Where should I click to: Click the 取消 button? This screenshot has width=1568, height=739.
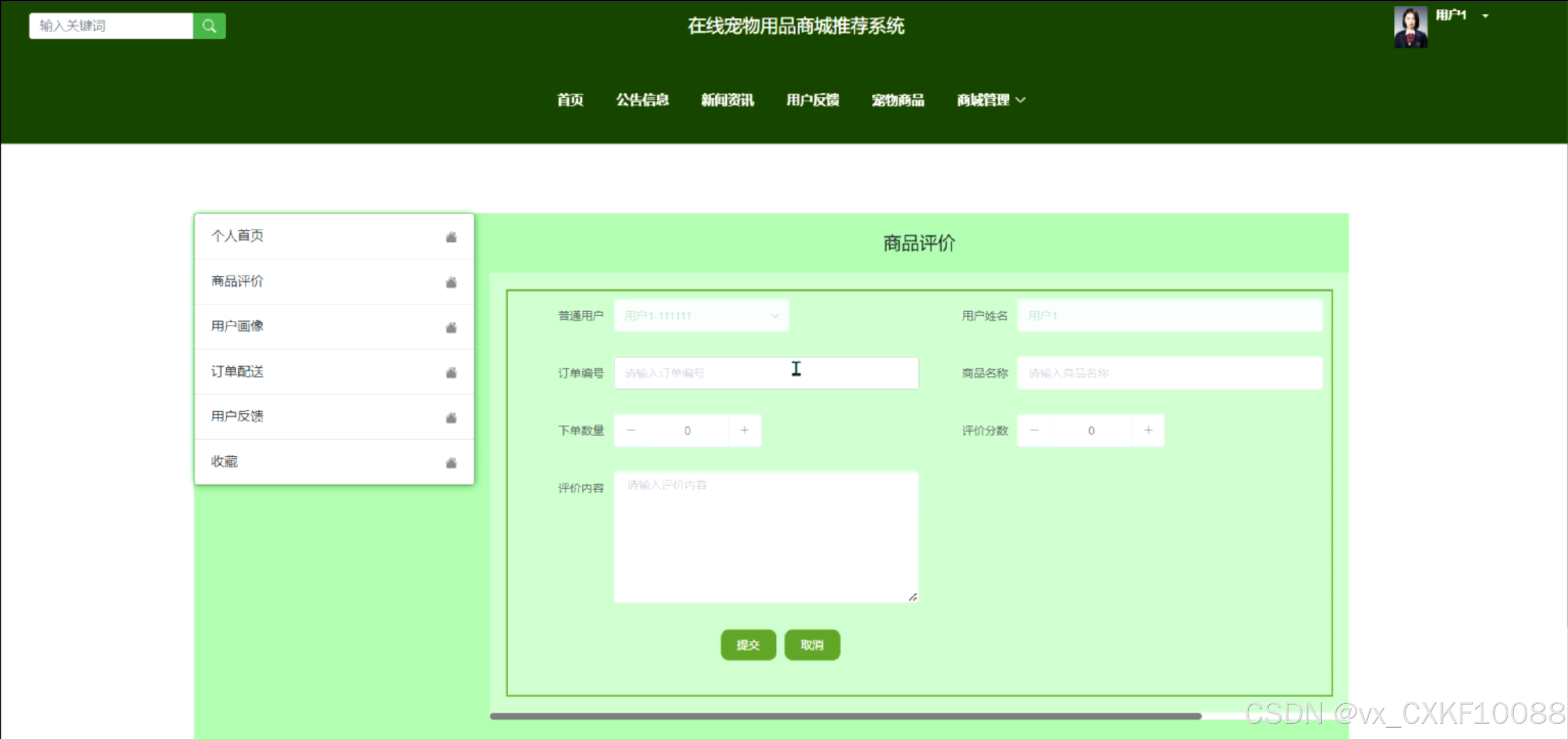[x=812, y=644]
